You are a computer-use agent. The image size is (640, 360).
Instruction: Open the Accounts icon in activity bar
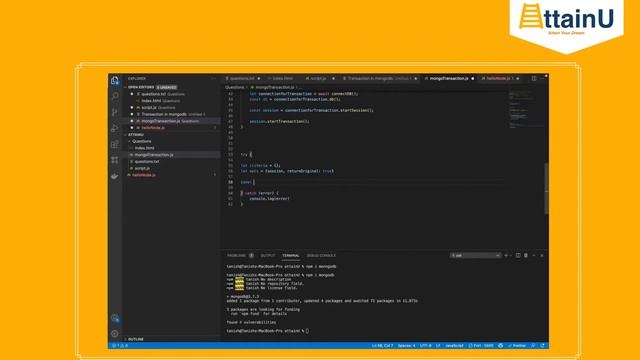(x=115, y=318)
